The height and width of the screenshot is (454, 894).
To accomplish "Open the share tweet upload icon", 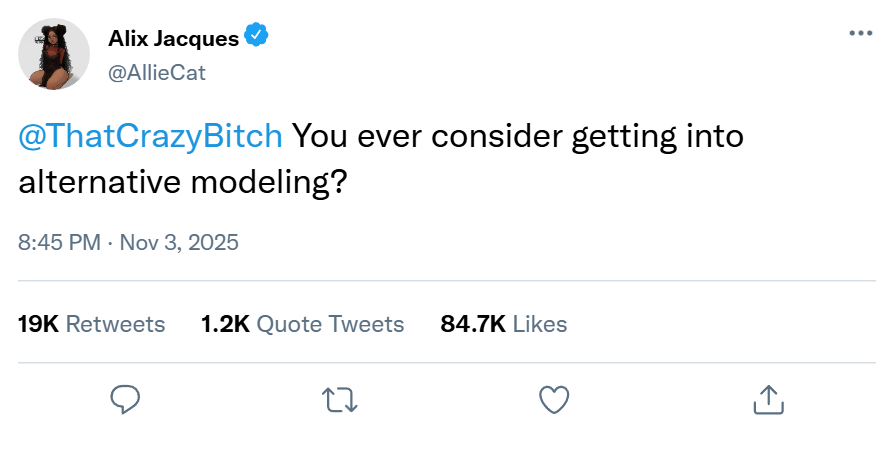I will point(767,400).
